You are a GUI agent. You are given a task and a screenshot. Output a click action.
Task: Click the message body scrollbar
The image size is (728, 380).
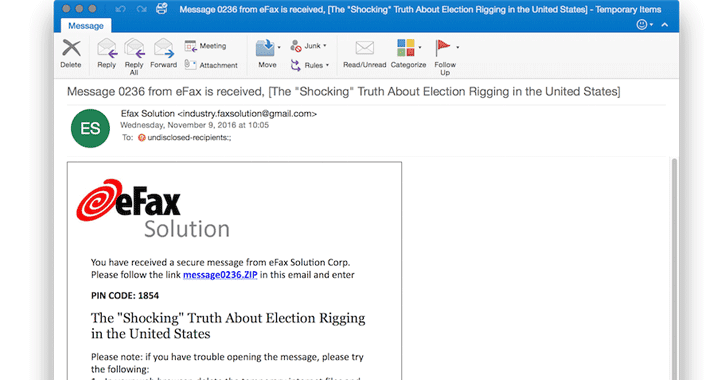[x=674, y=269]
